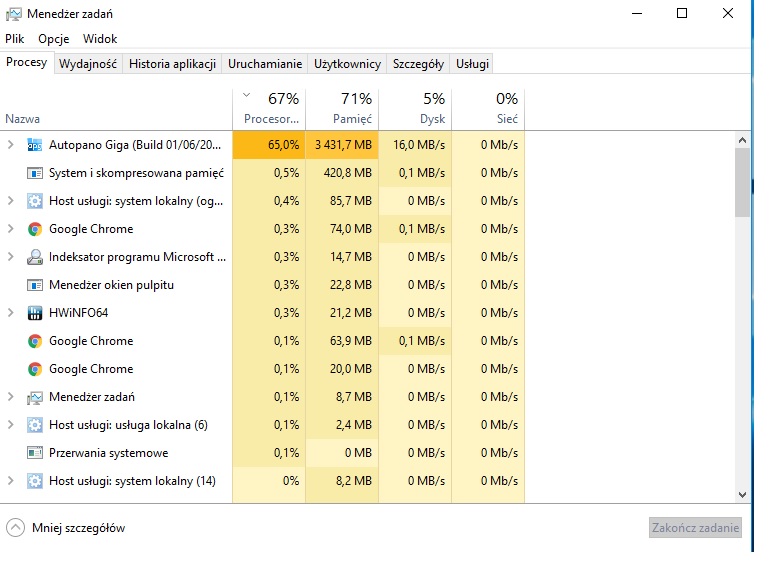Click the 2,4 MB memory cell
The height and width of the screenshot is (568, 776).
click(x=342, y=425)
